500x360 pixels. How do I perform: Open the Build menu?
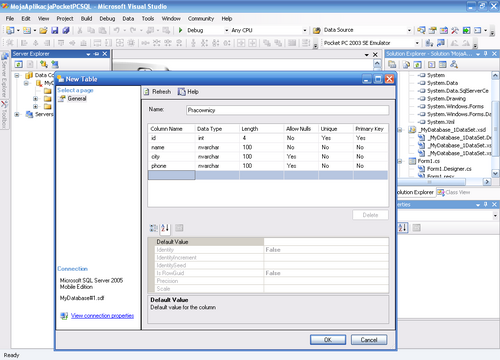[x=86, y=19]
